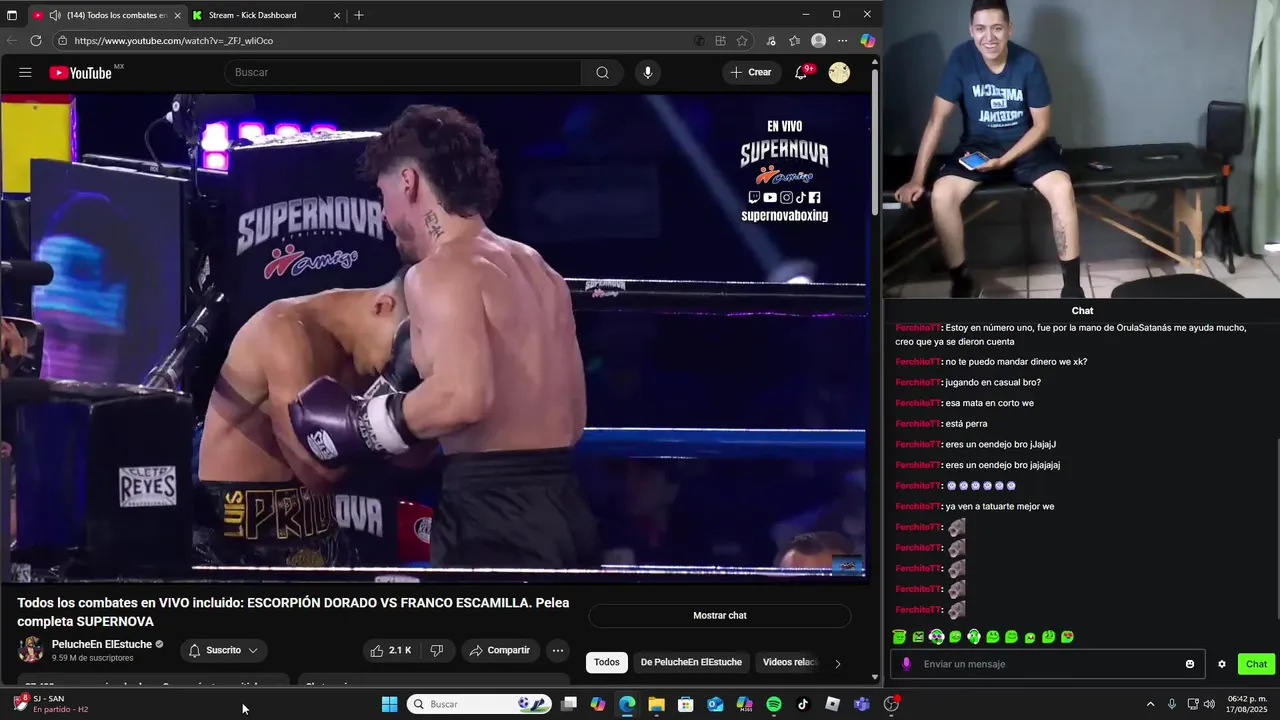The width and height of the screenshot is (1280, 720).
Task: Select the YouTube video browser tab
Action: pos(110,15)
